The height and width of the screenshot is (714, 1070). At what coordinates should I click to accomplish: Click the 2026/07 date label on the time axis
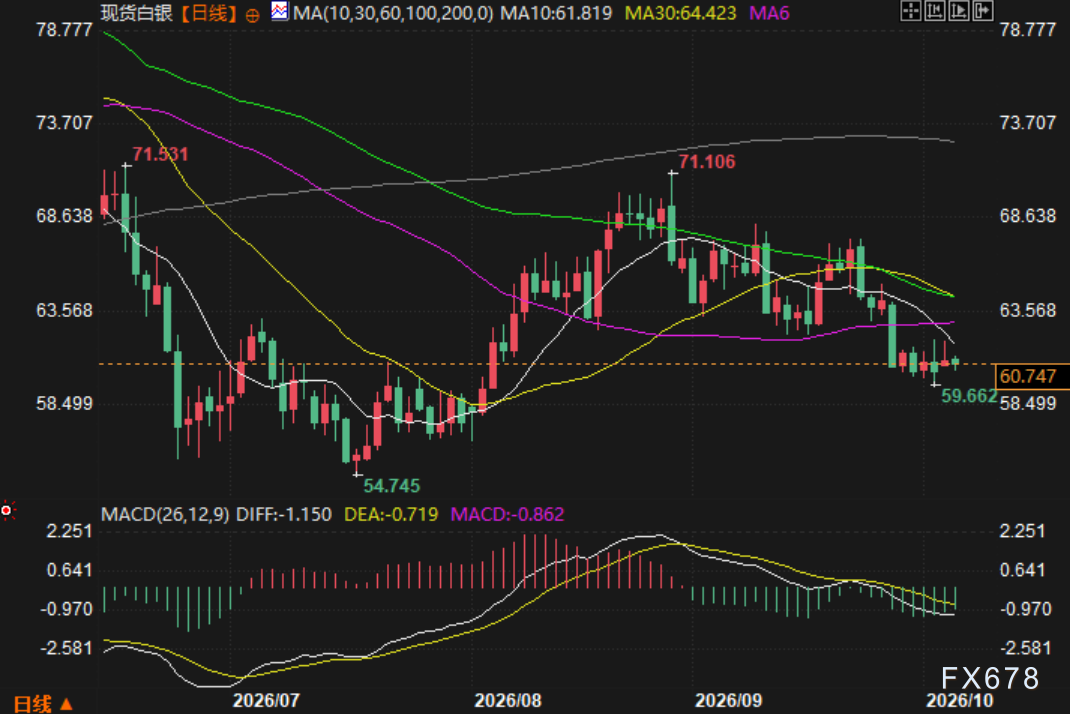coord(266,700)
